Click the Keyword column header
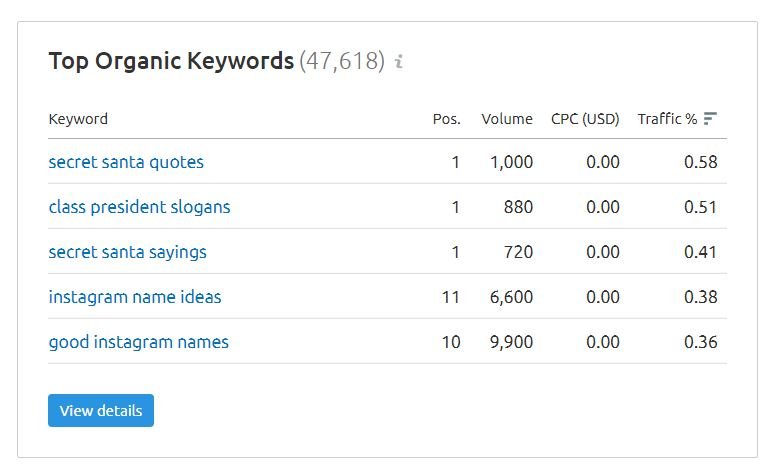 (x=78, y=119)
